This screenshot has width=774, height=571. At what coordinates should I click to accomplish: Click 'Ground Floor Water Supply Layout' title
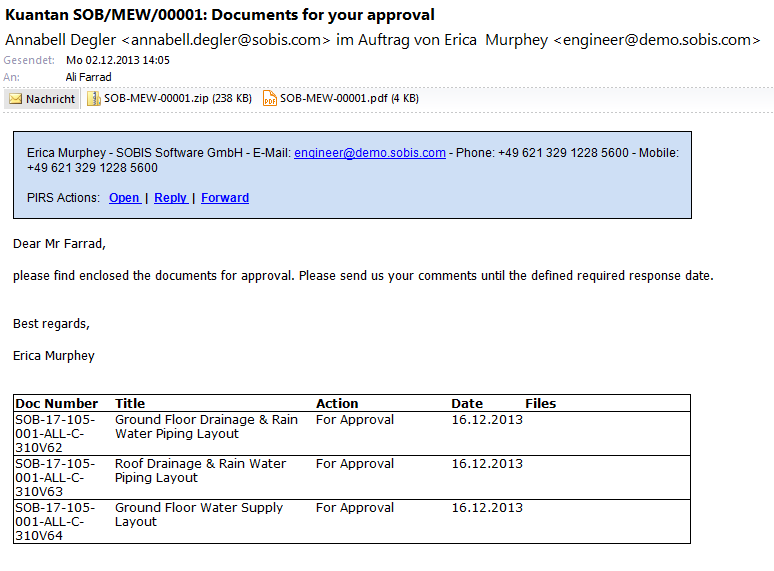point(198,515)
